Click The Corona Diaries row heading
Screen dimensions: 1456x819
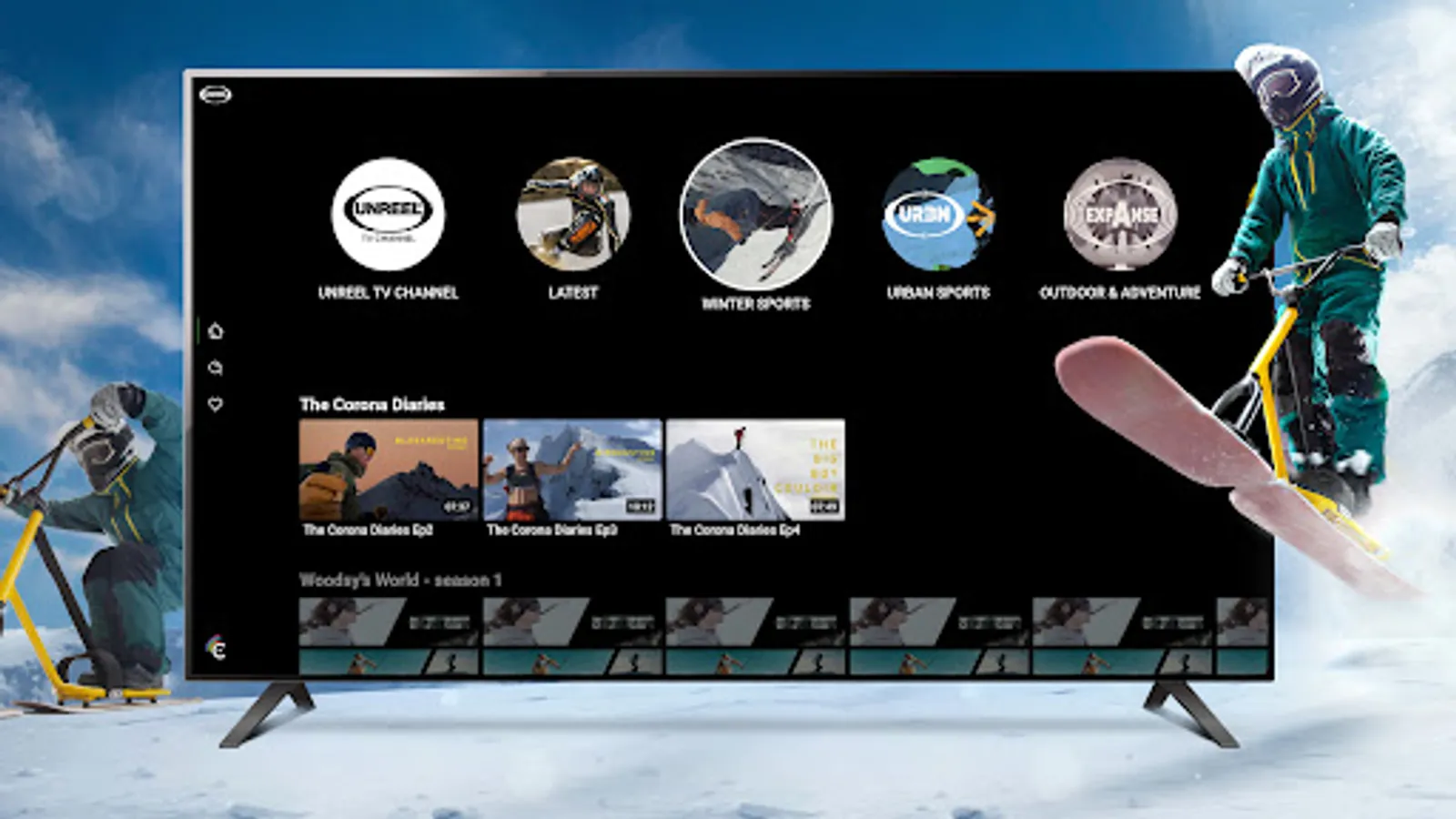click(x=372, y=404)
